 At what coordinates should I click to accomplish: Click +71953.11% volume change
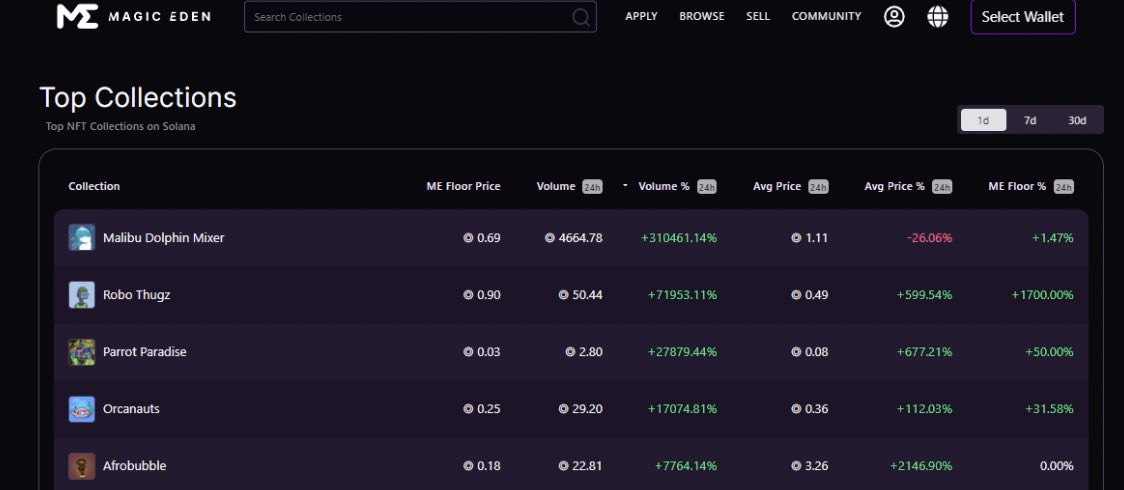(x=682, y=295)
